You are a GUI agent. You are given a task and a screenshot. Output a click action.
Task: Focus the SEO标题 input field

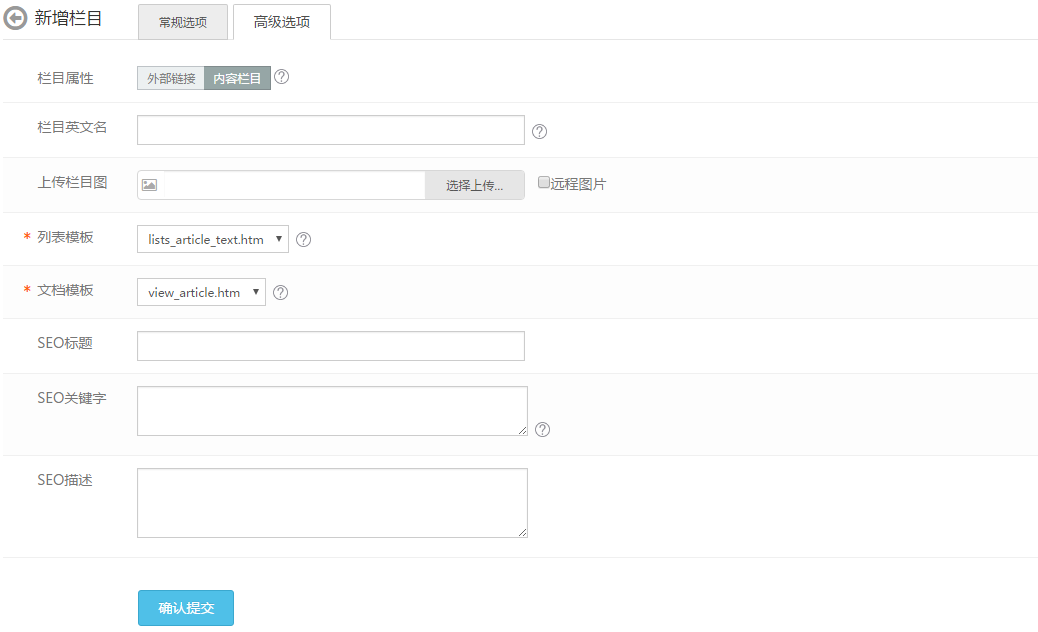tap(331, 346)
